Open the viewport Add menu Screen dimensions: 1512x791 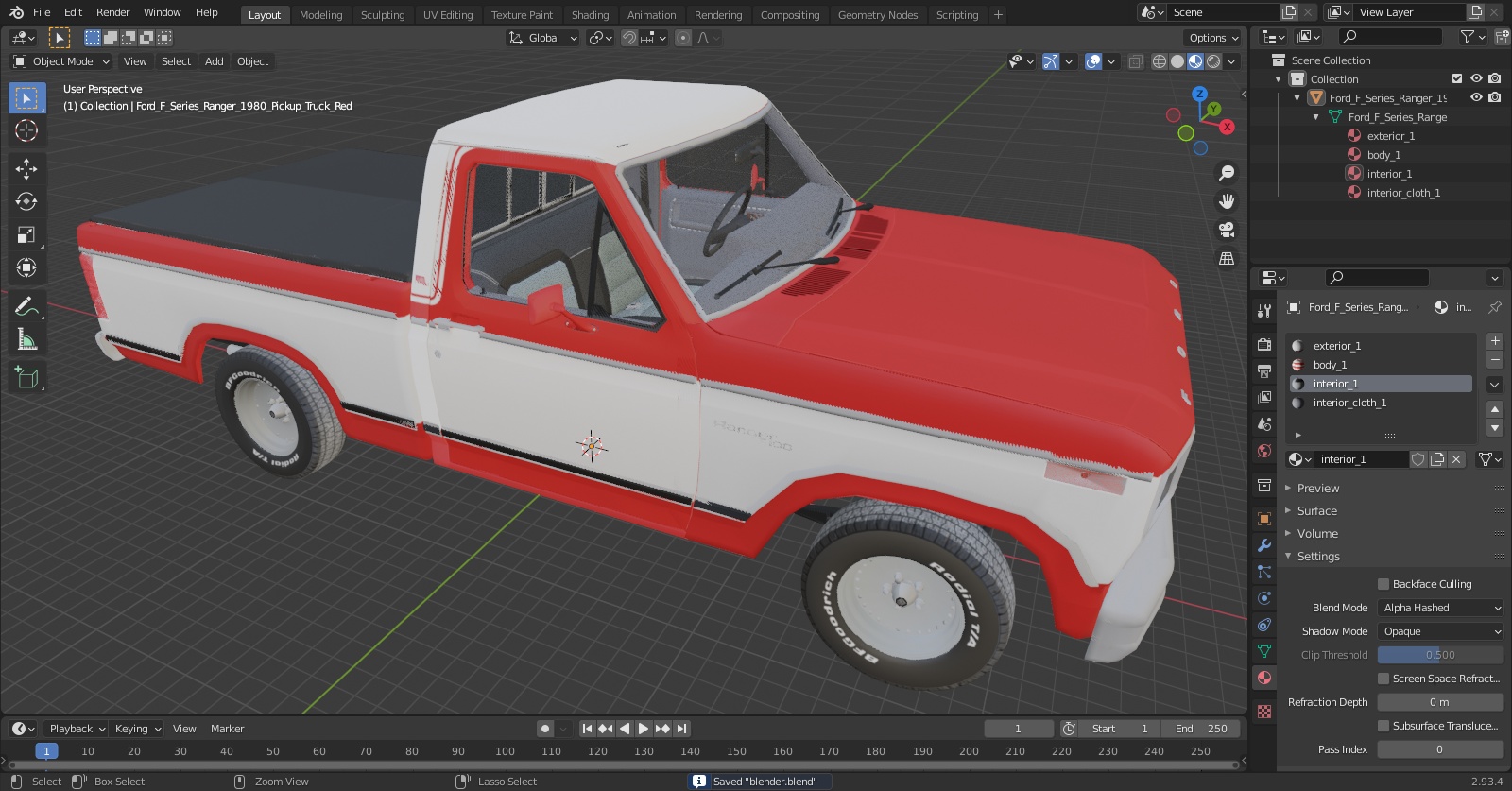click(215, 61)
